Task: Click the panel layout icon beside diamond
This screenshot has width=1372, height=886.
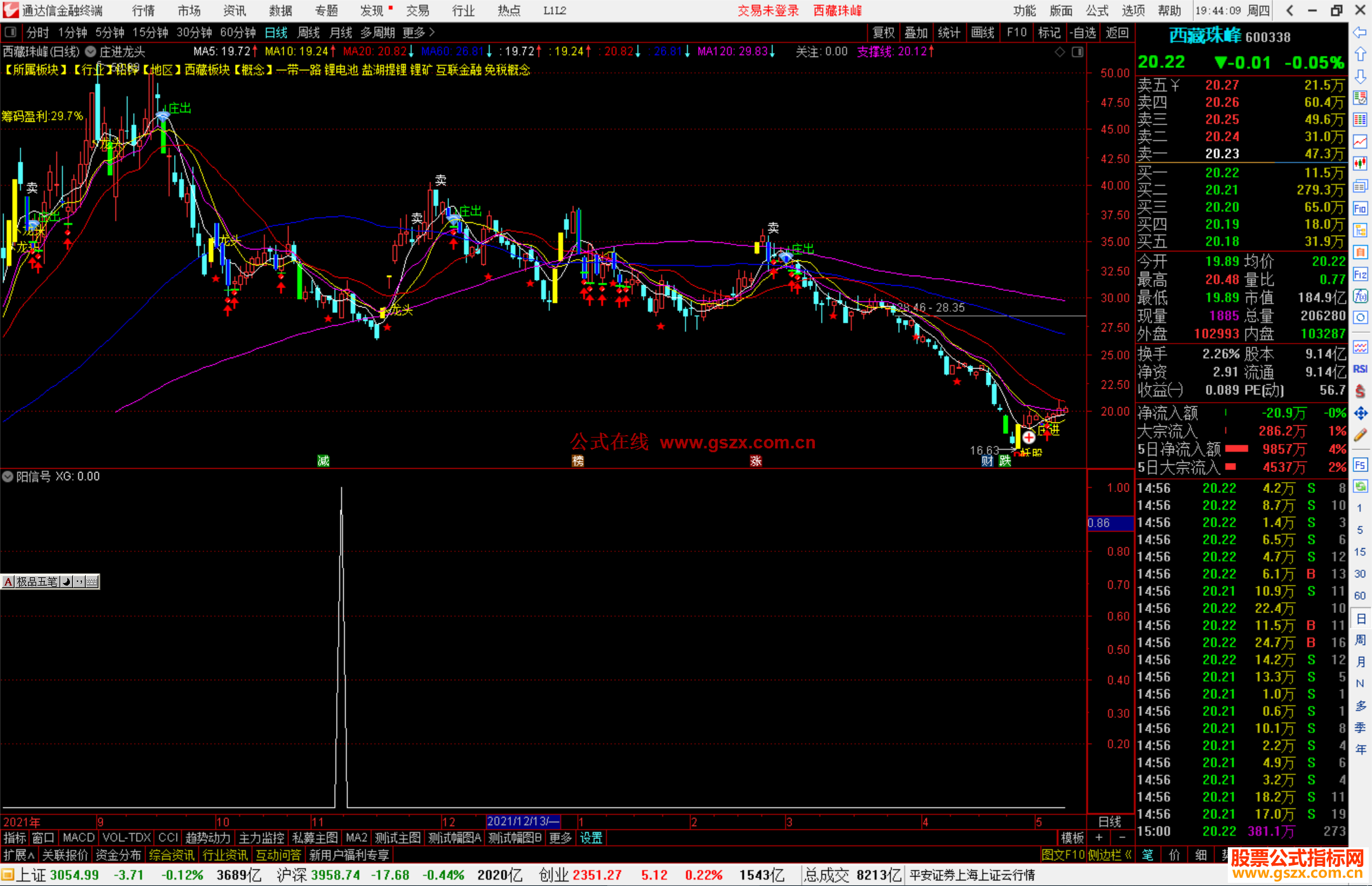Action: pyautogui.click(x=1077, y=52)
